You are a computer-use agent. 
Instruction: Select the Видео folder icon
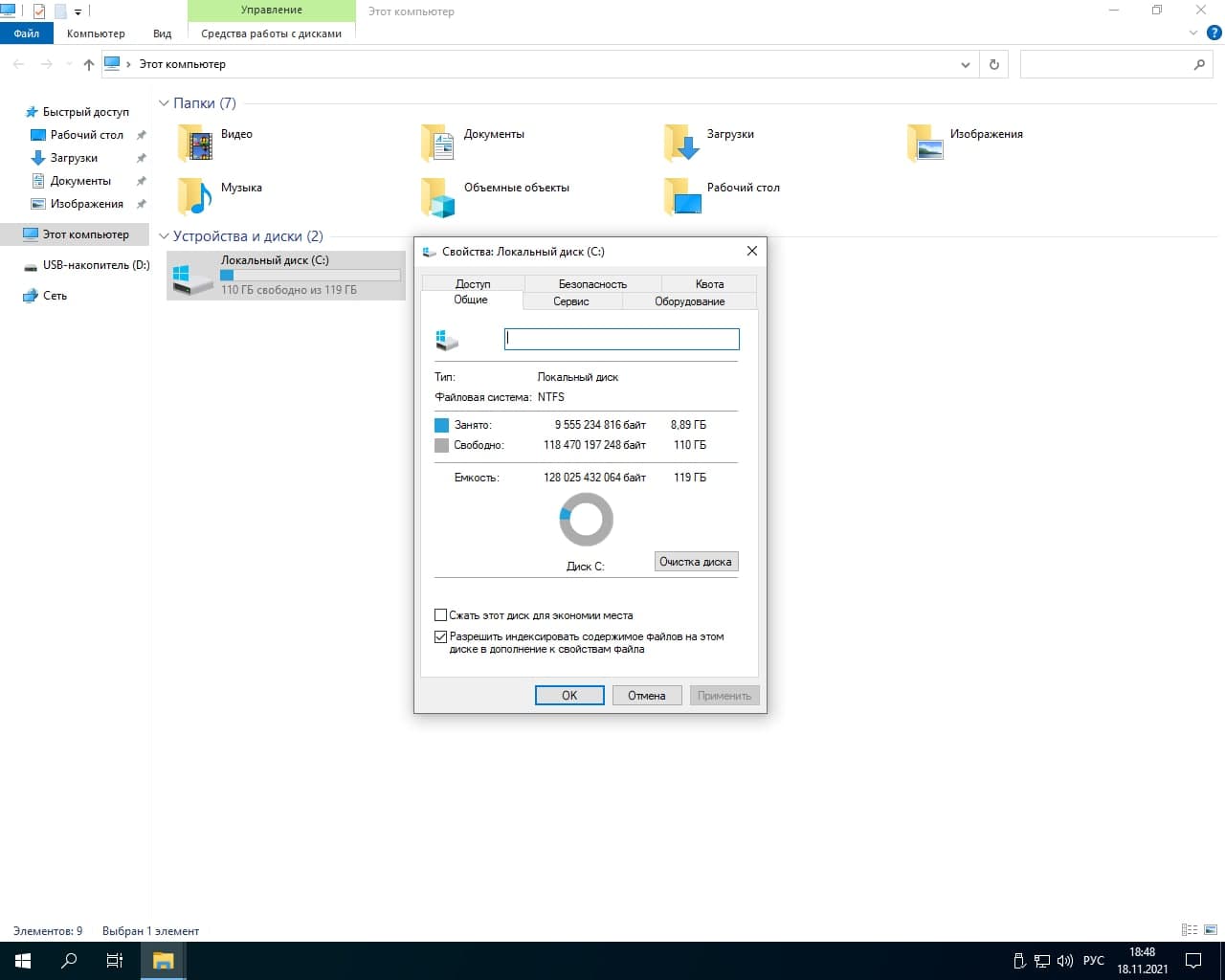tap(195, 143)
